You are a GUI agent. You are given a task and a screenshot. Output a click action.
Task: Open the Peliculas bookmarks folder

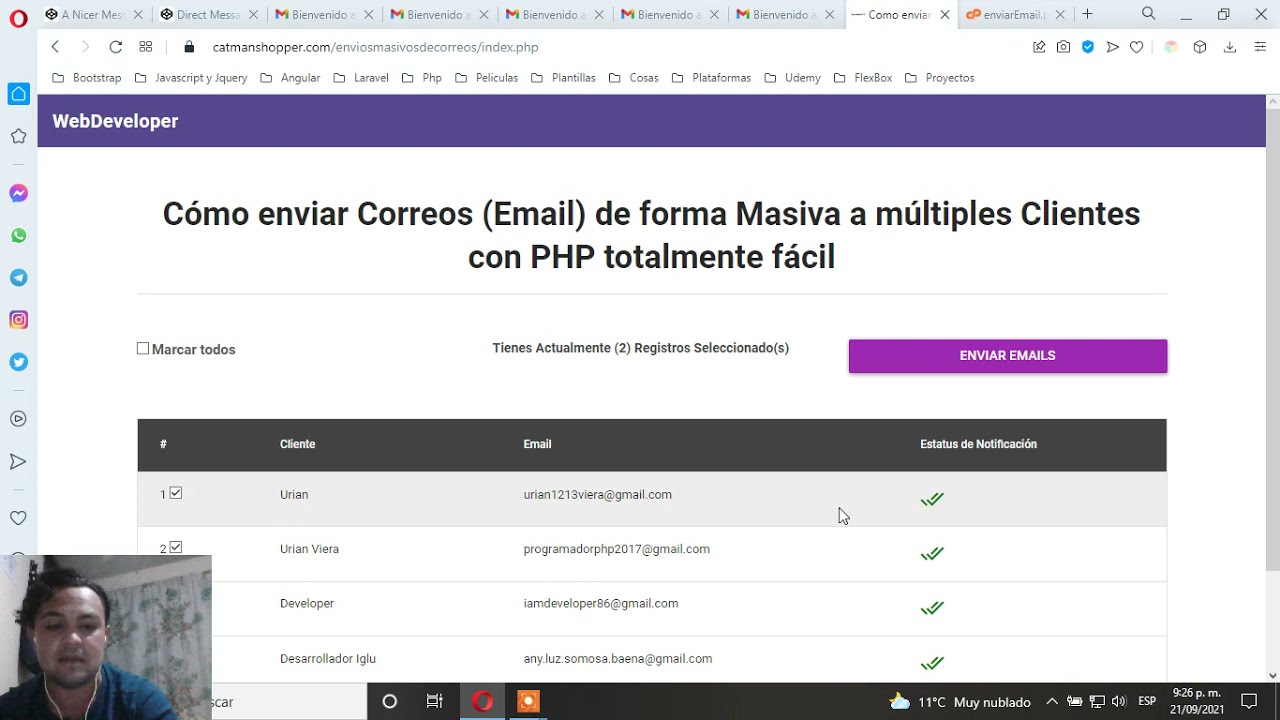486,78
